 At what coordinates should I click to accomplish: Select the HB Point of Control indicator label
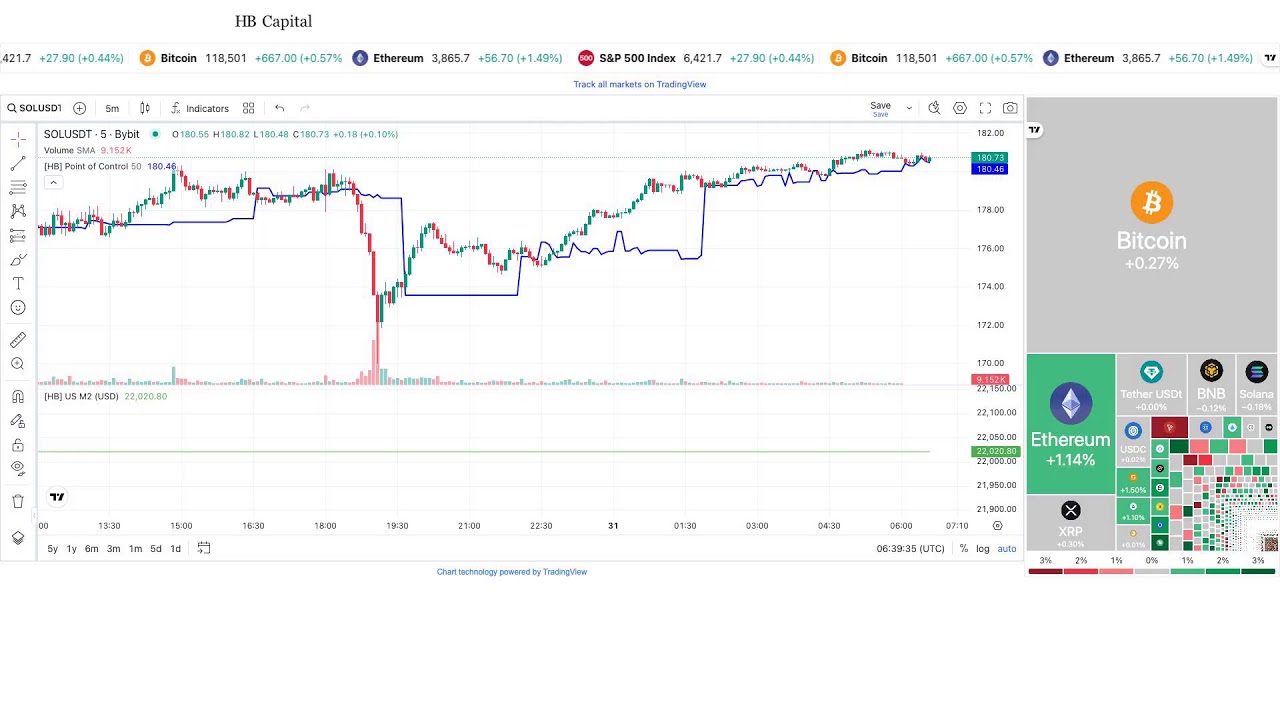tap(92, 167)
